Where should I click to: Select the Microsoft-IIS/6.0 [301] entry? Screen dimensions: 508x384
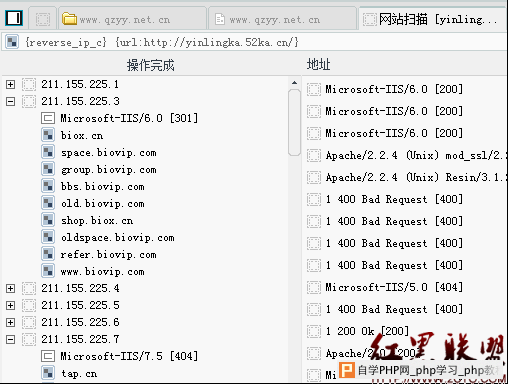click(129, 118)
